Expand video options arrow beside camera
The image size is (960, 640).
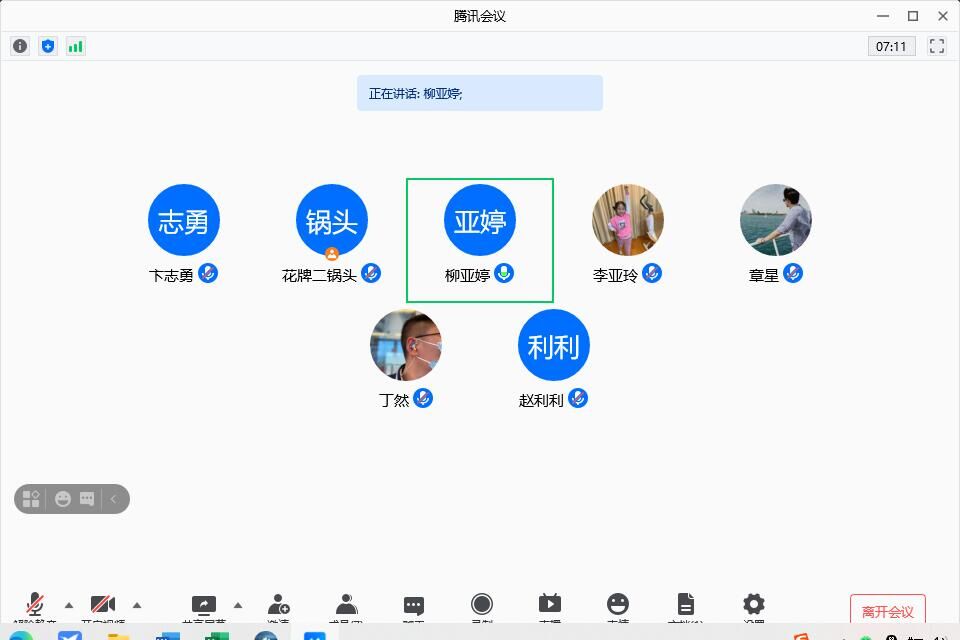pos(137,605)
